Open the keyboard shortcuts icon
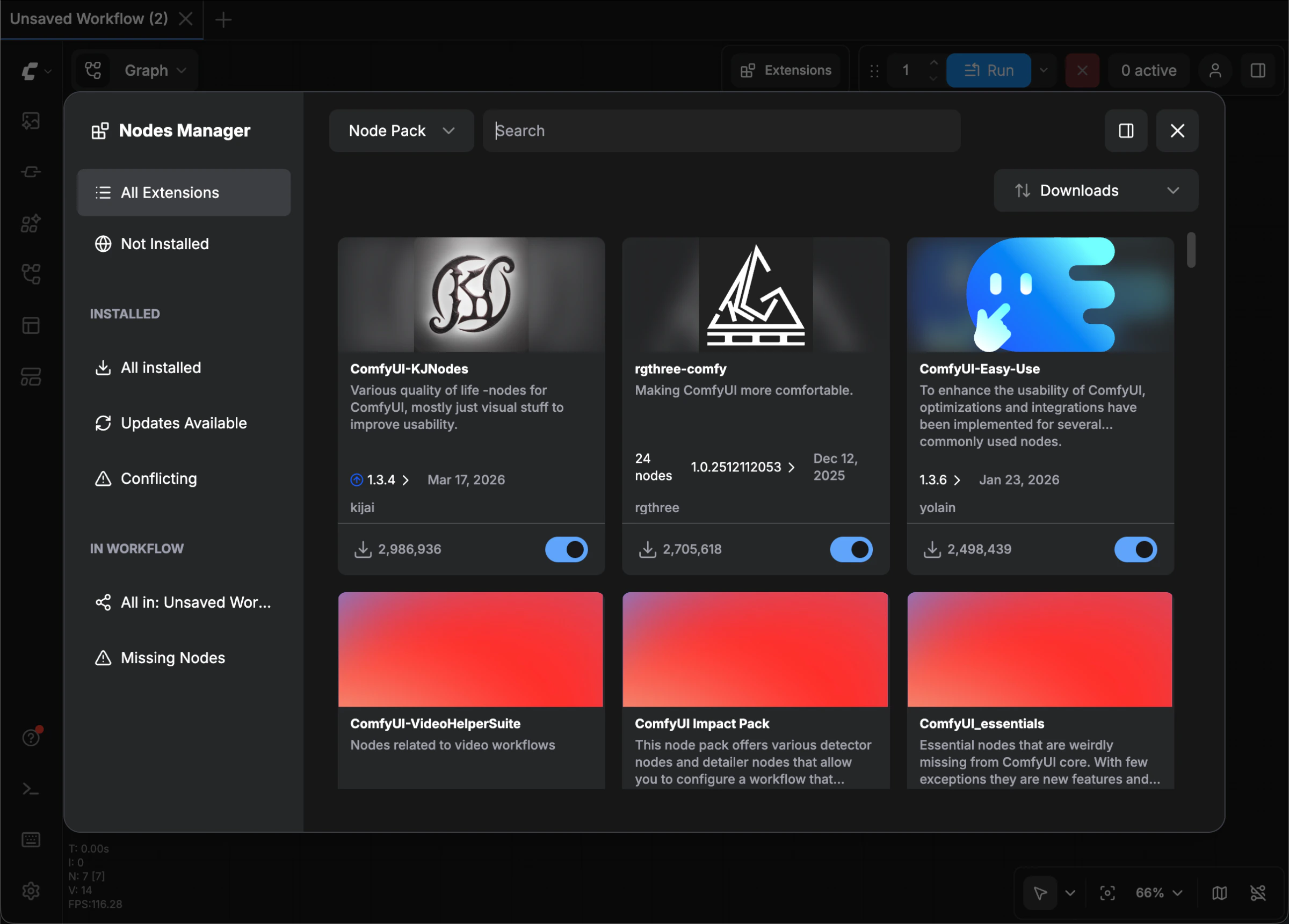Screen dimensions: 1289x924 (x=31, y=839)
